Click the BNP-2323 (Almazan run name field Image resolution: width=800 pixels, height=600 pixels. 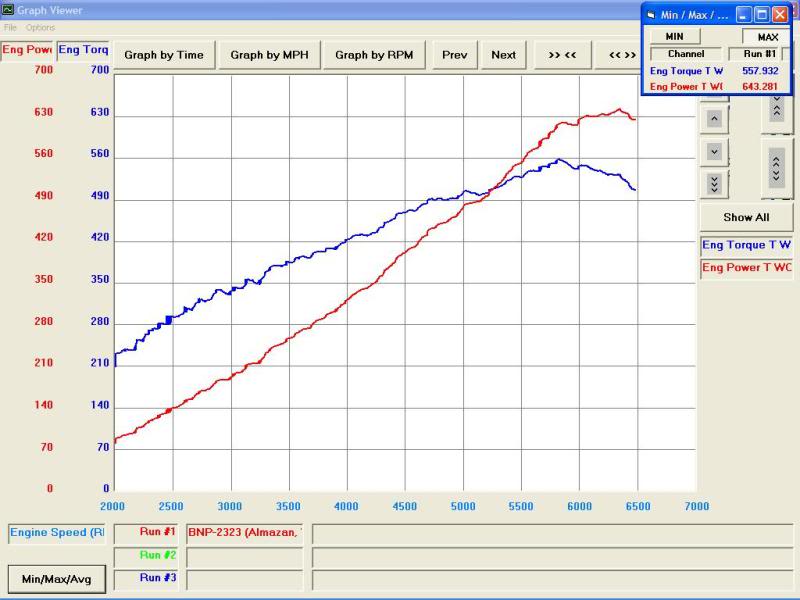(244, 533)
